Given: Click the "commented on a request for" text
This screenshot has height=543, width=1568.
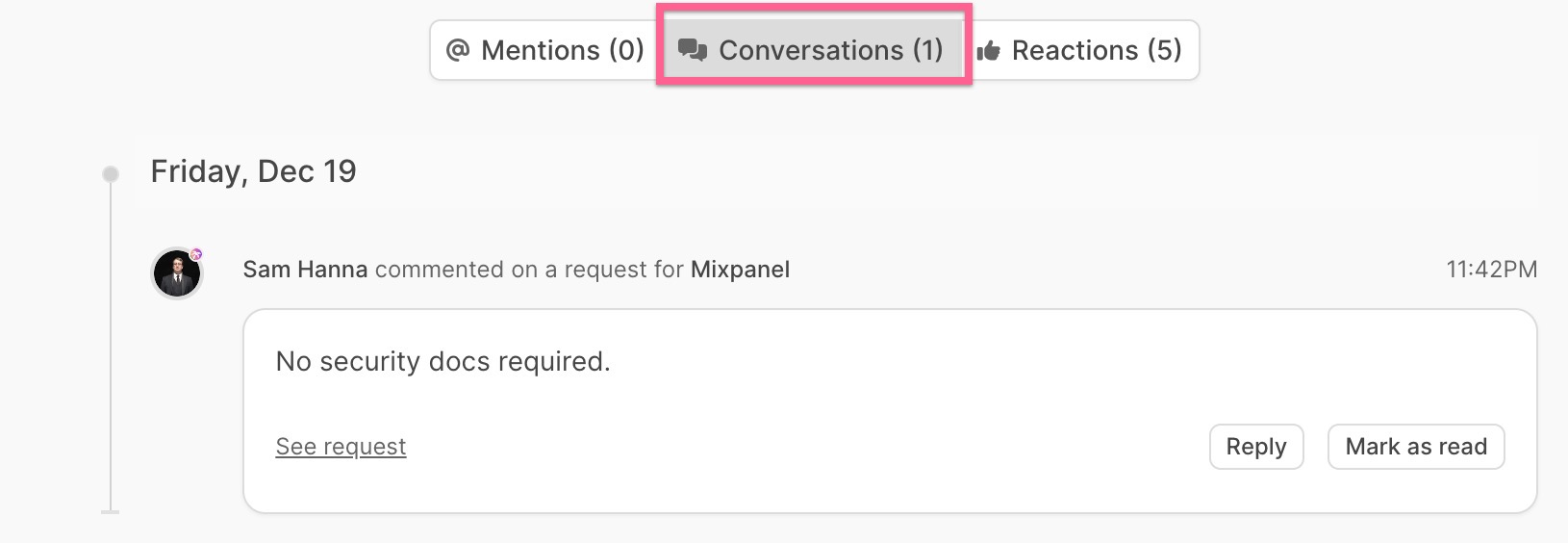Looking at the screenshot, I should pyautogui.click(x=528, y=270).
